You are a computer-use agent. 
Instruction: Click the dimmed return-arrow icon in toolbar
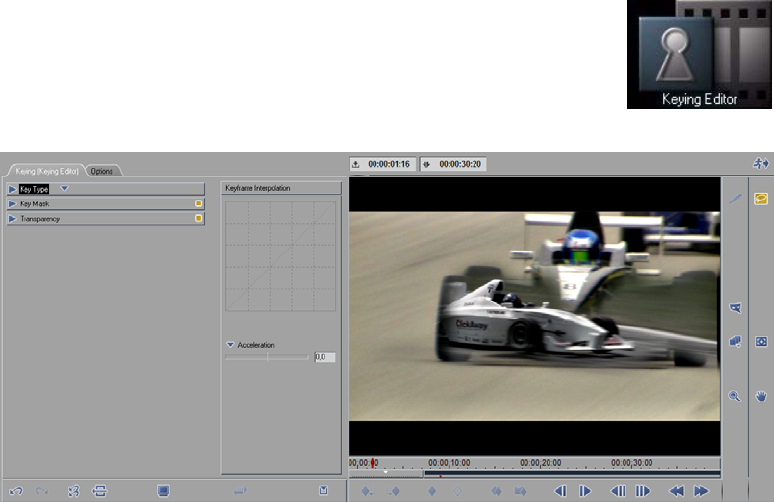click(x=240, y=491)
